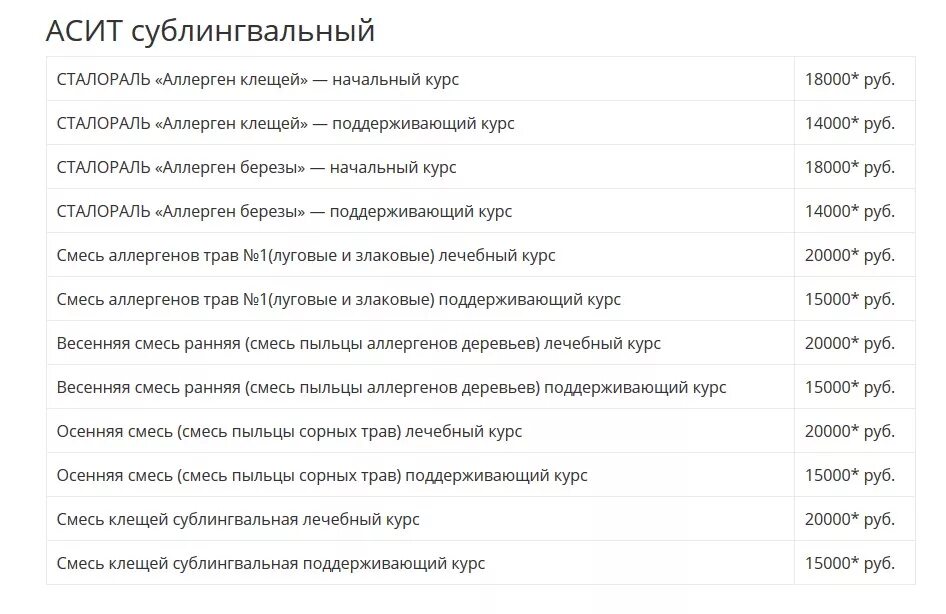Click the АСИТ сублингвальный heading
946x614 pixels.
point(210,31)
